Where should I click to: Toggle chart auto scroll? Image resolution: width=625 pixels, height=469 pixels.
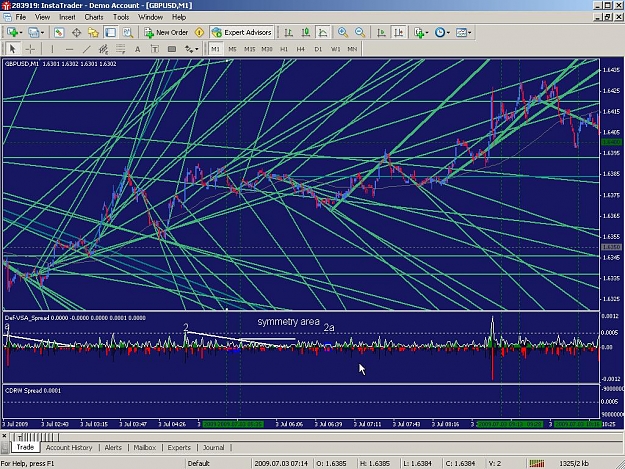[381, 33]
